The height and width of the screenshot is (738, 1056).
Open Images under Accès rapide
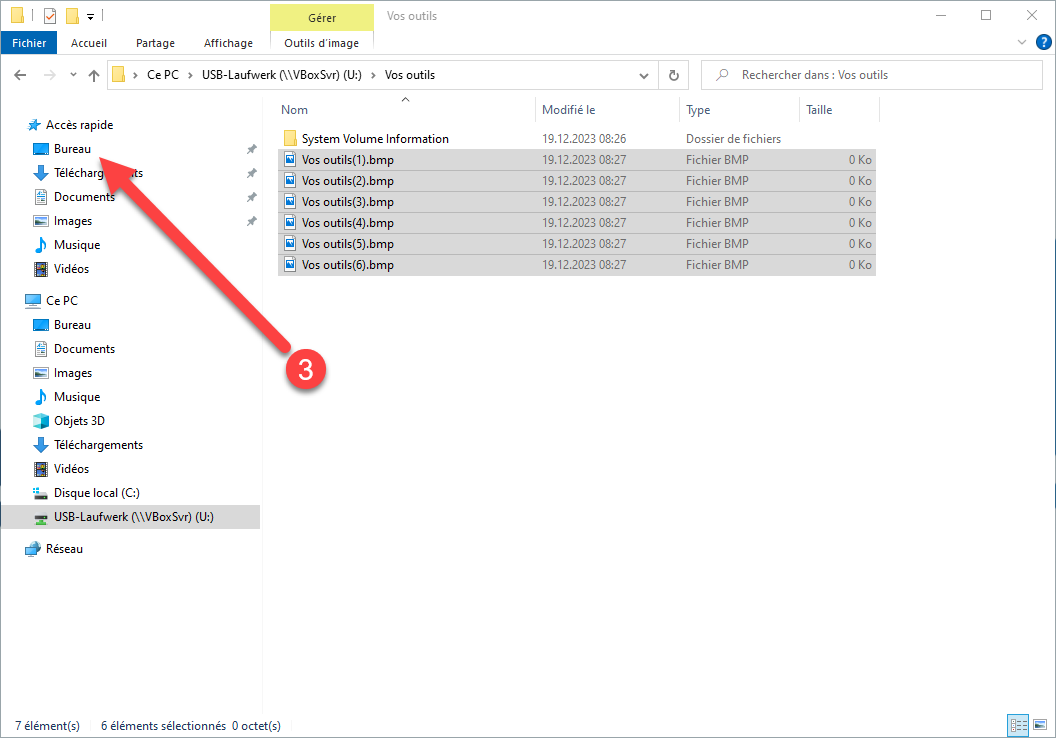73,221
